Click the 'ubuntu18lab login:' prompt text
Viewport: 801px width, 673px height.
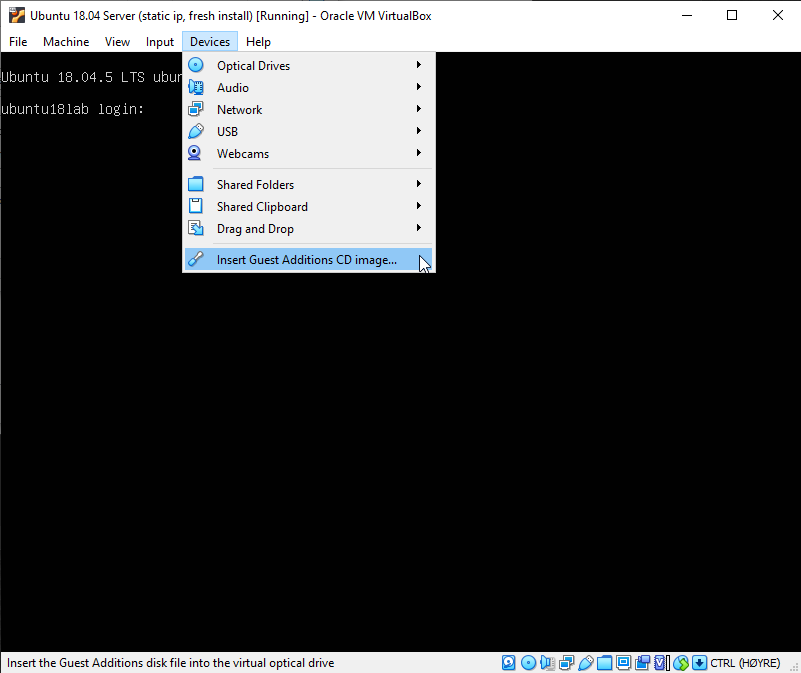[x=73, y=109]
